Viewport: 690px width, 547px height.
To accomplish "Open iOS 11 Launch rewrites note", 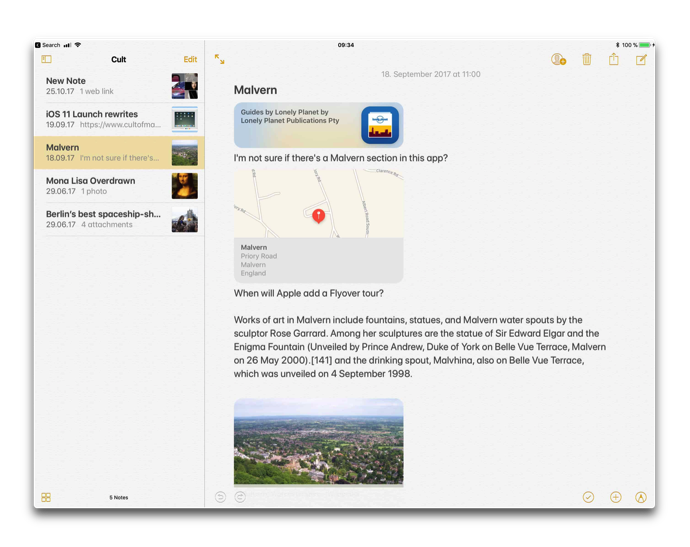I will pyautogui.click(x=119, y=119).
